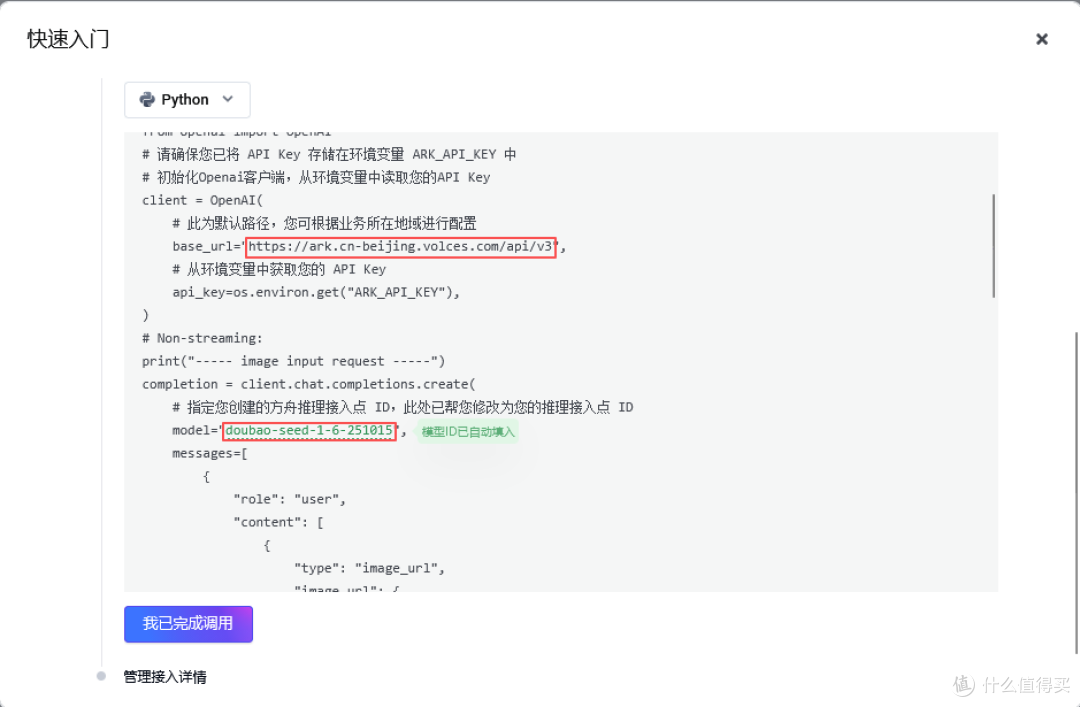Click the step bullet beside 管理接入详情
The image size is (1080, 707).
click(101, 677)
